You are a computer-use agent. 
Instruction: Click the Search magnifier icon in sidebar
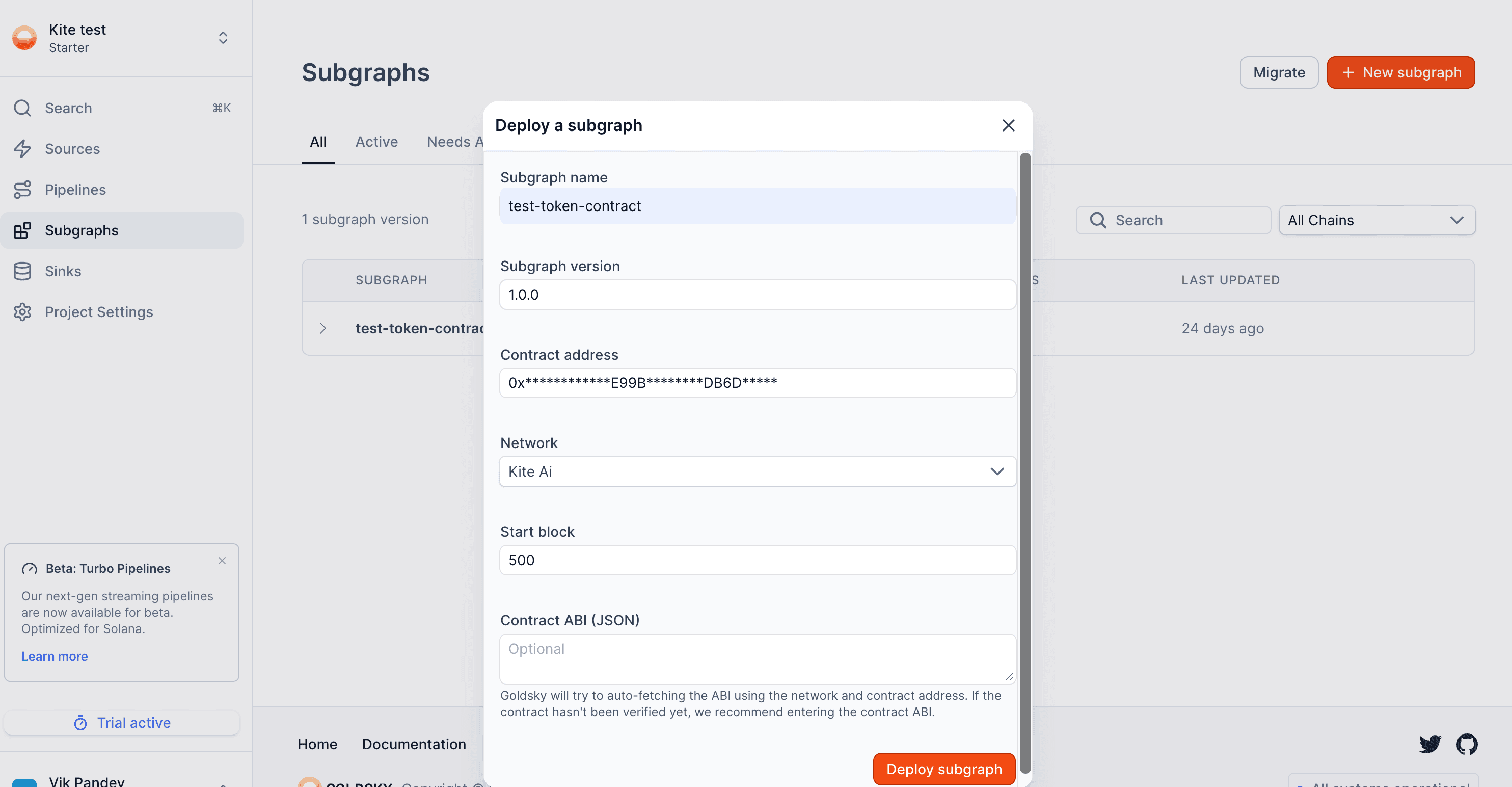click(x=22, y=108)
